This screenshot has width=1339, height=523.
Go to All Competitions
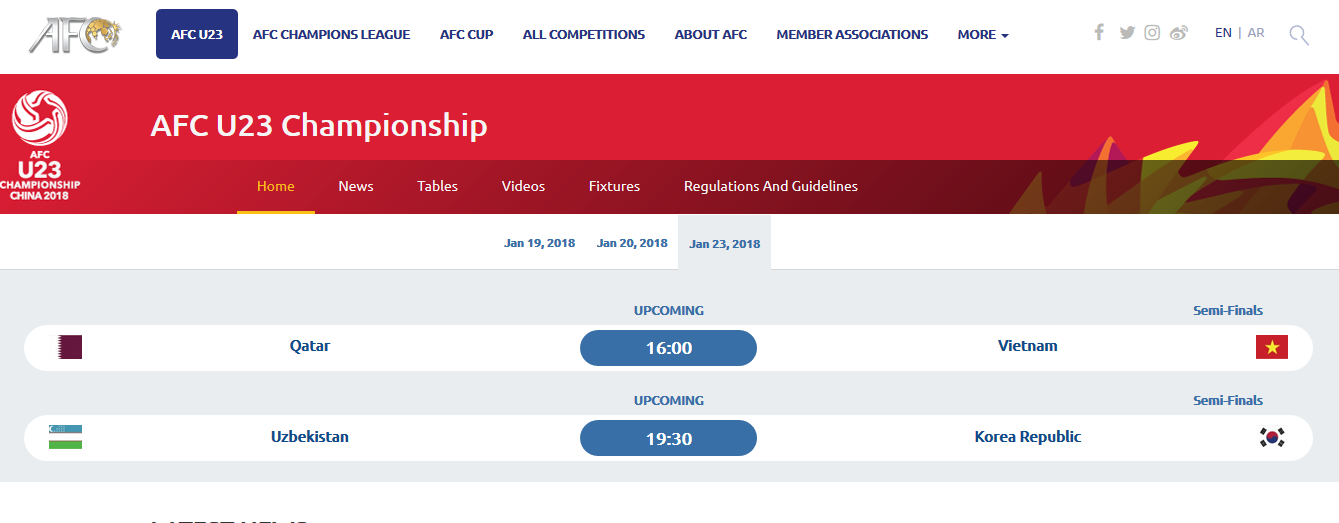click(x=584, y=34)
